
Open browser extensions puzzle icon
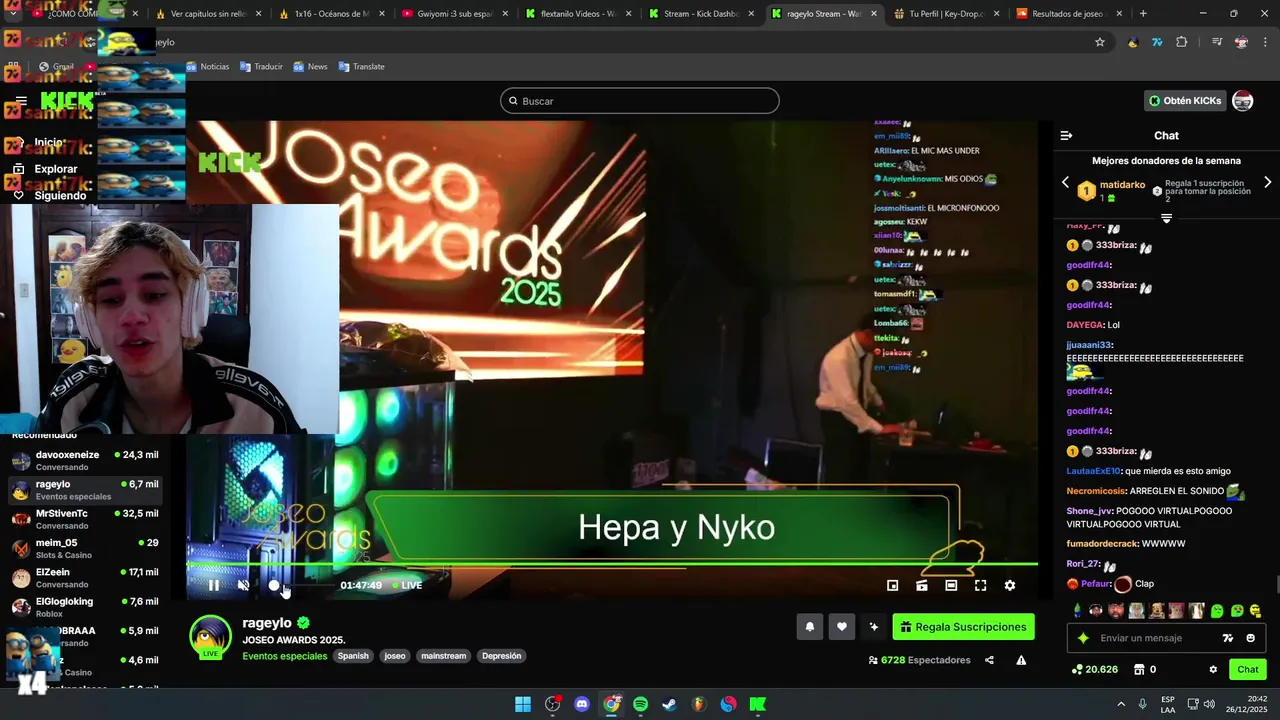point(1182,42)
